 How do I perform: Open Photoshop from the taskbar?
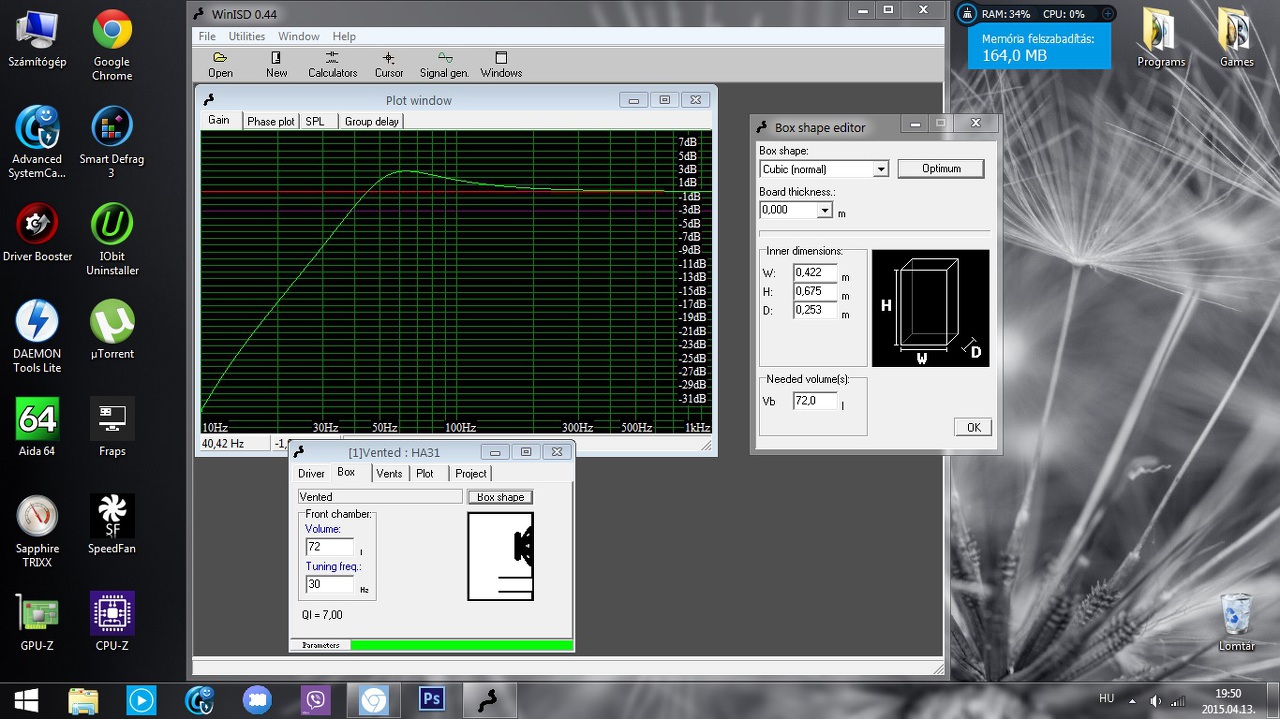pyautogui.click(x=432, y=699)
